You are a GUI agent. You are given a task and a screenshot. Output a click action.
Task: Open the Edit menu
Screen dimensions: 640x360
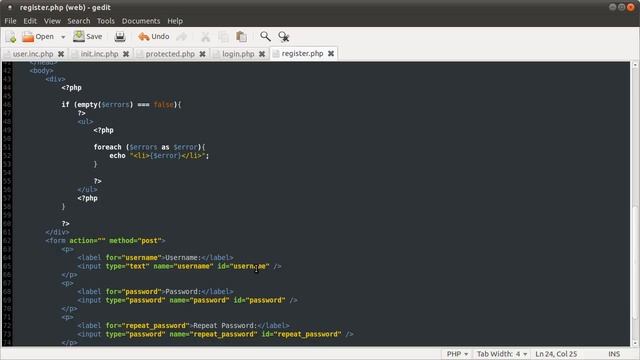(x=30, y=21)
